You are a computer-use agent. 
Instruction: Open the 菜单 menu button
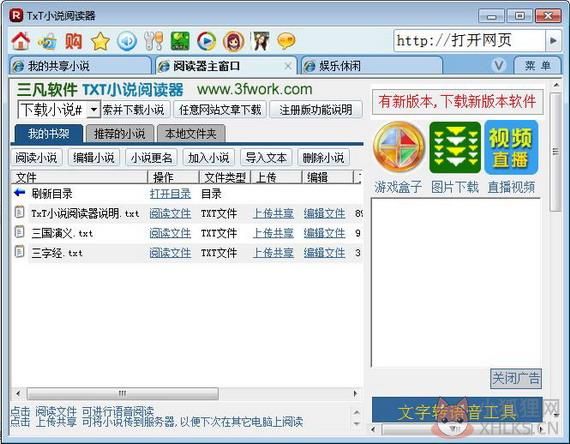pos(537,66)
